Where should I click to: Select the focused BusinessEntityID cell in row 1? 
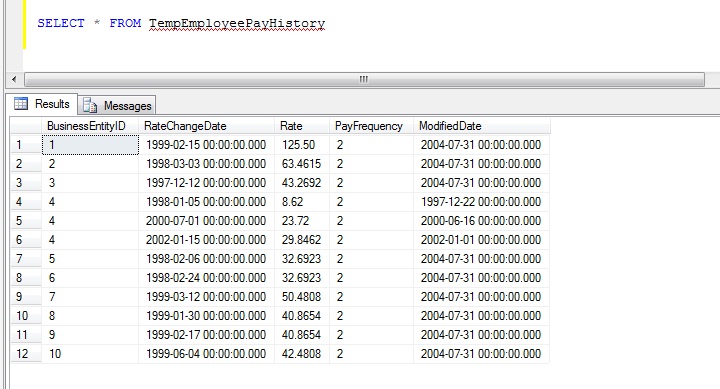click(90, 145)
